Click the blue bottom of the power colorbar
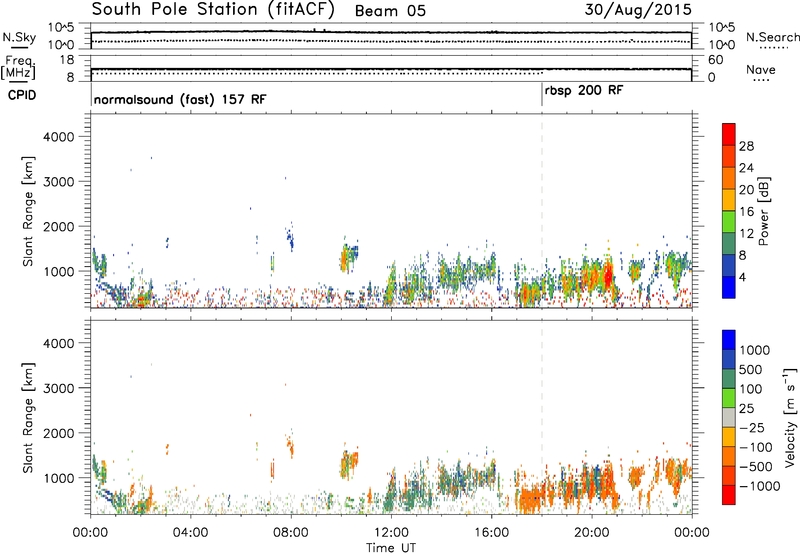Viewport: 800px width, 554px height. (729, 287)
